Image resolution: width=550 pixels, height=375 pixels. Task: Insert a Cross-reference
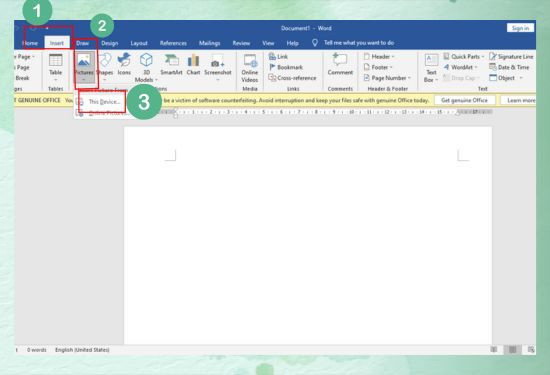click(x=293, y=78)
